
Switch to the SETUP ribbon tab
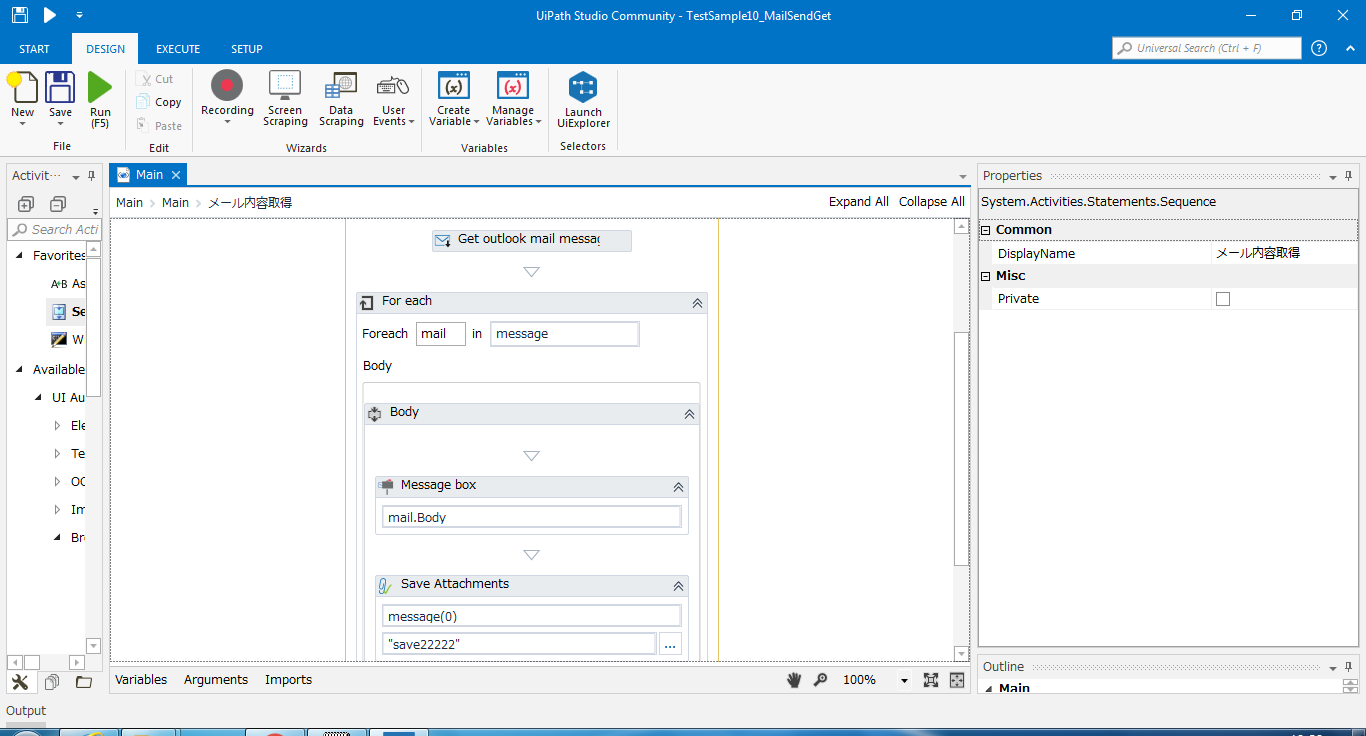247,49
